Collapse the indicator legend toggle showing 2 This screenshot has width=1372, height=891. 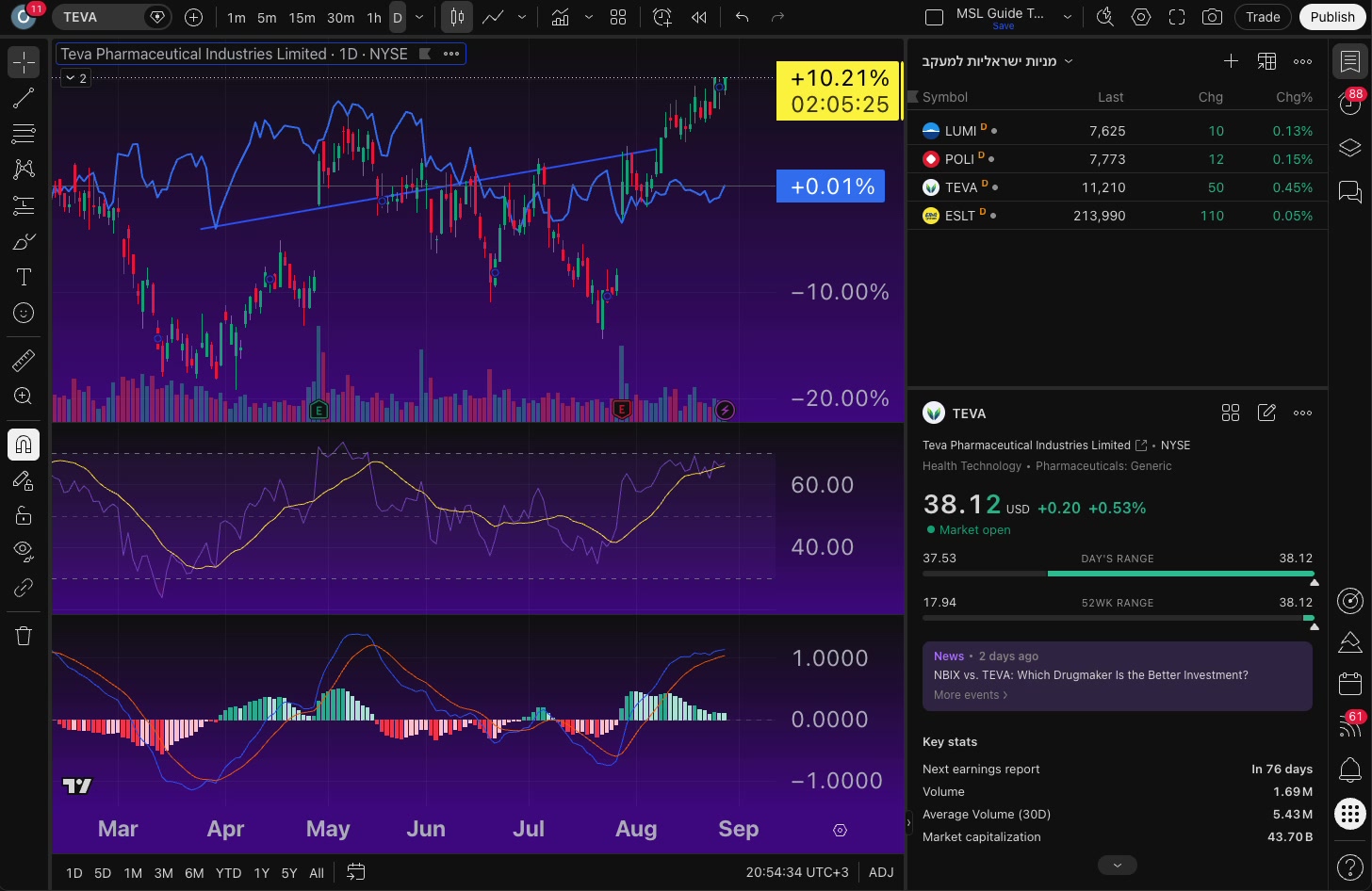coord(75,78)
